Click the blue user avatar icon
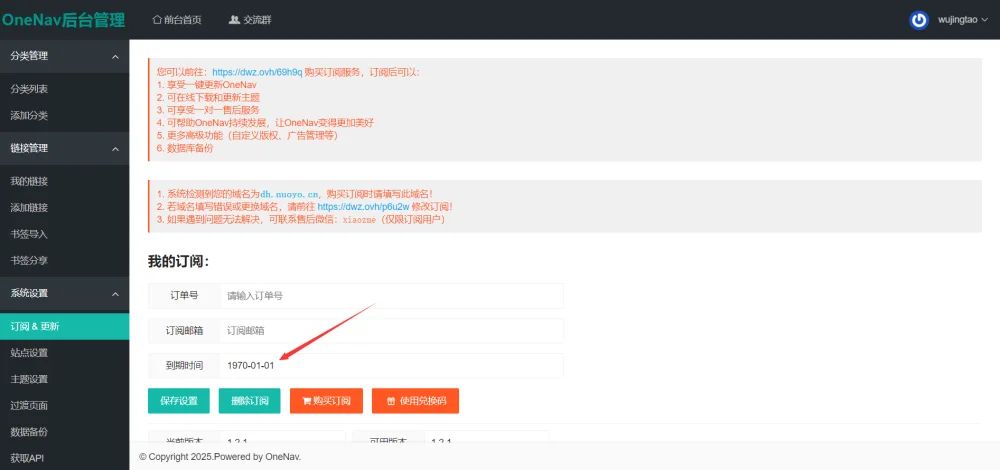1000x470 pixels. pos(918,20)
